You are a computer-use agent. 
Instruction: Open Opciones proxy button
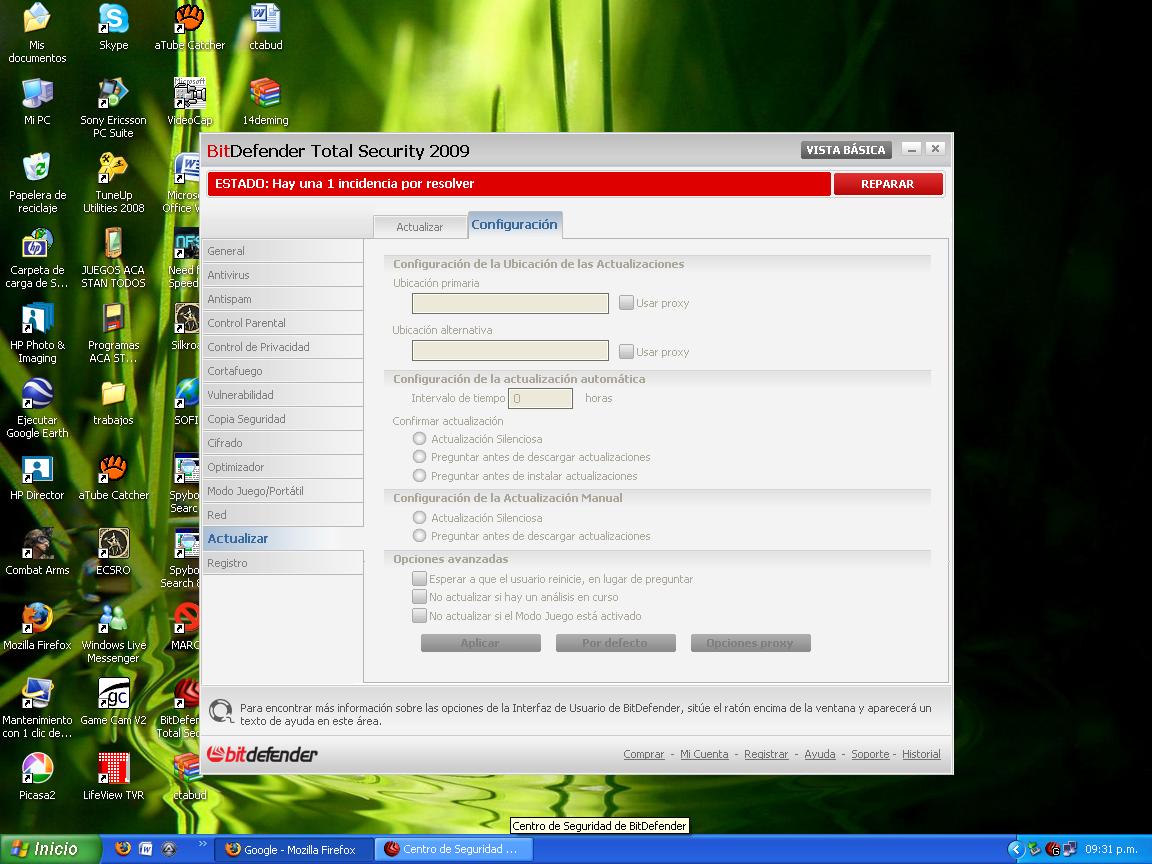point(751,643)
